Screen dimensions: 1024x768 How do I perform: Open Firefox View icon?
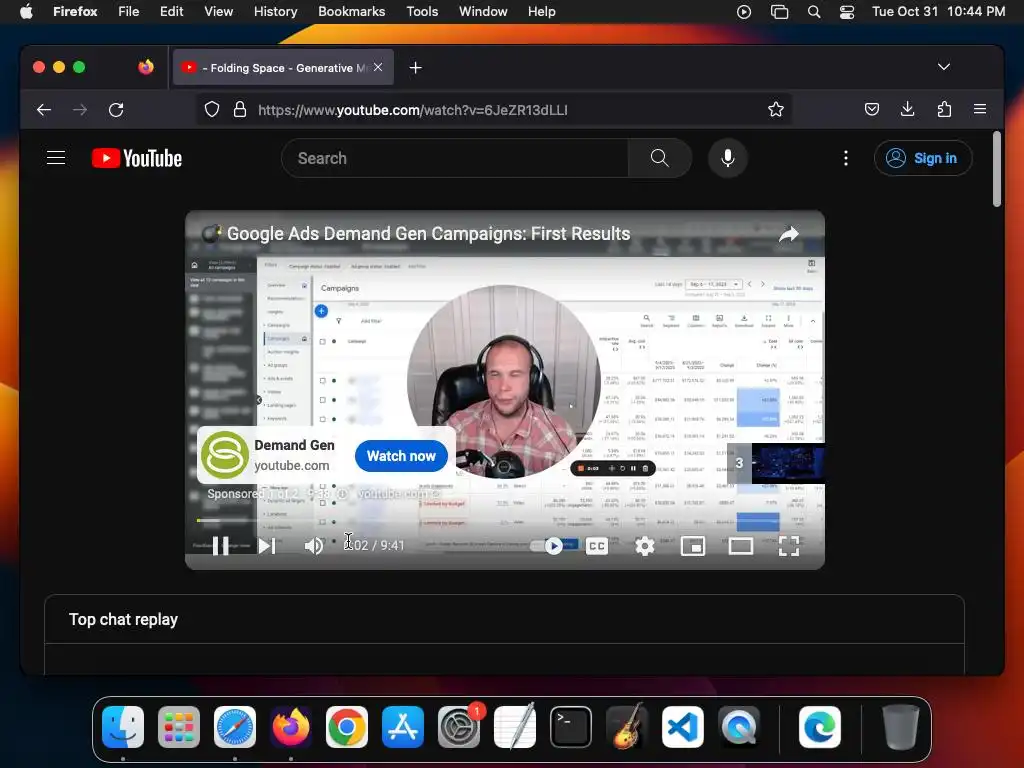click(146, 67)
